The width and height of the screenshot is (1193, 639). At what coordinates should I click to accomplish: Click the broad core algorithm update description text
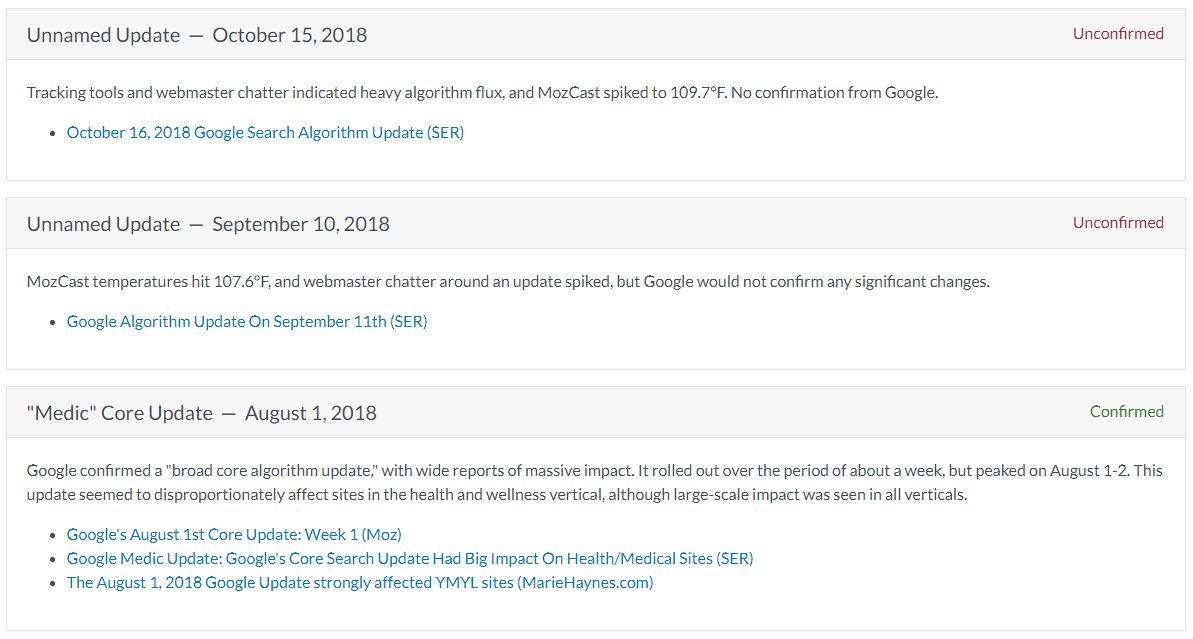tap(594, 482)
